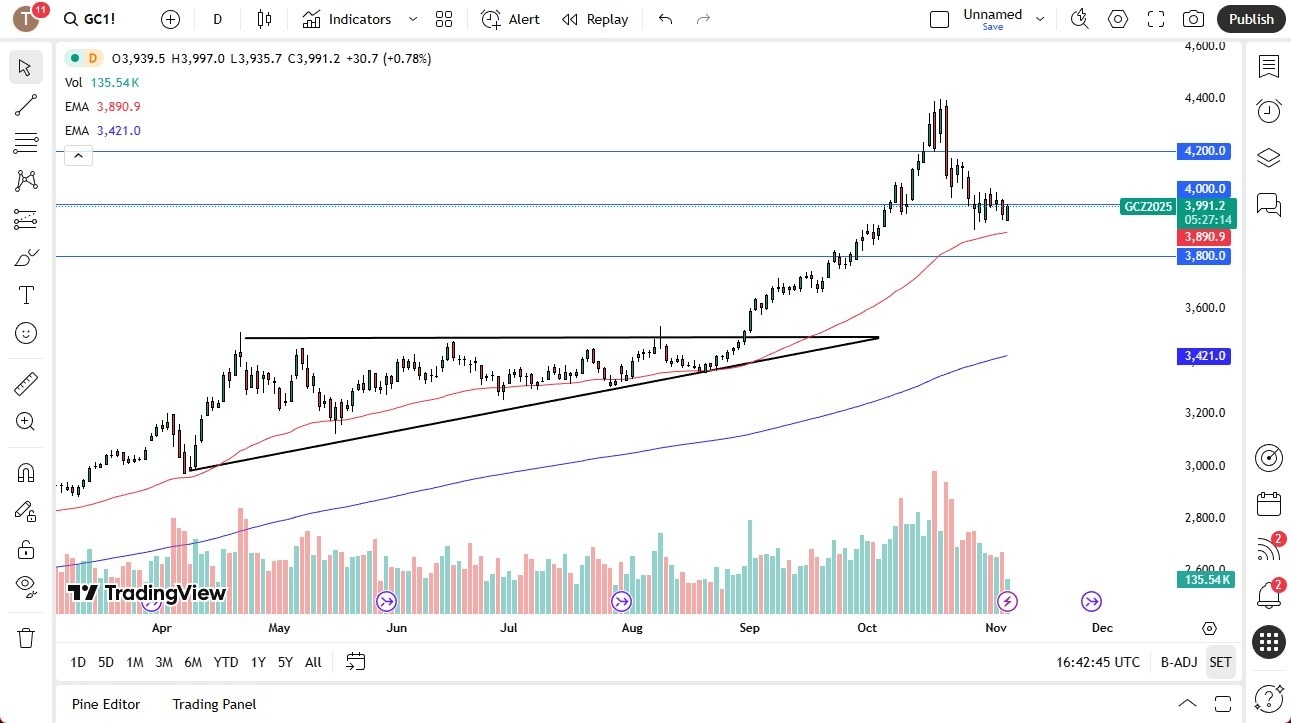Select the Measure ruler tool

[25, 383]
